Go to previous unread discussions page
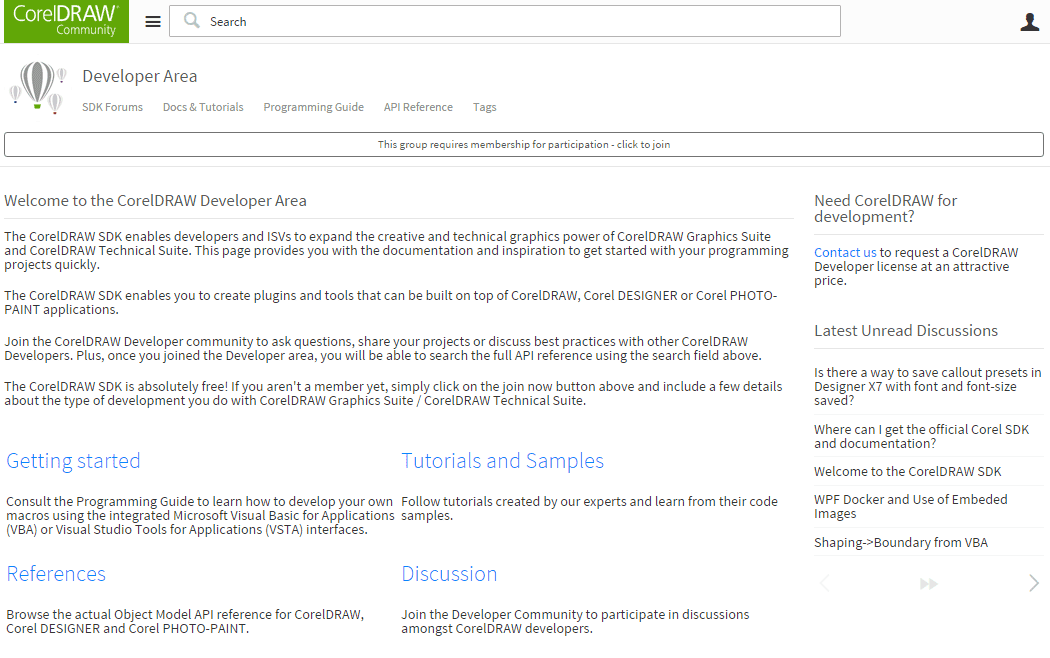Viewport: 1050px width, 658px height. (x=824, y=583)
